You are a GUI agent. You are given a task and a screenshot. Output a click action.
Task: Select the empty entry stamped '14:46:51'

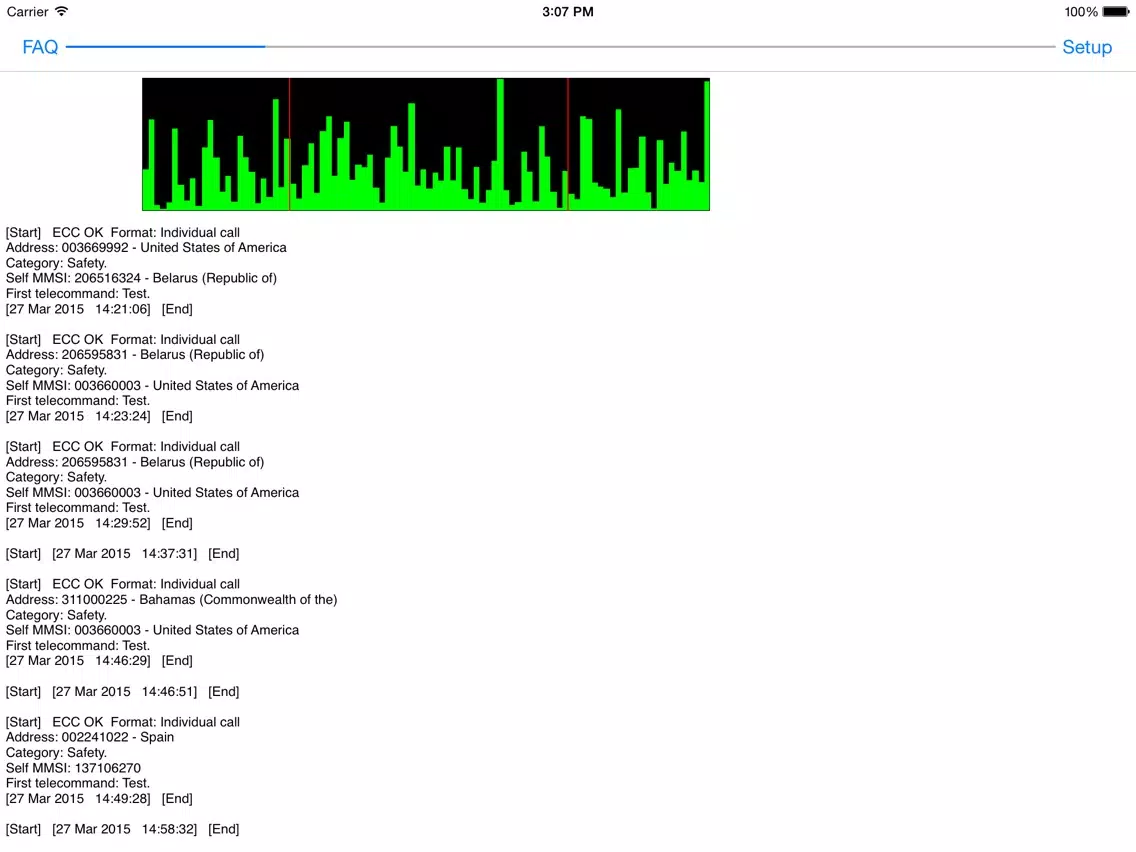point(122,692)
